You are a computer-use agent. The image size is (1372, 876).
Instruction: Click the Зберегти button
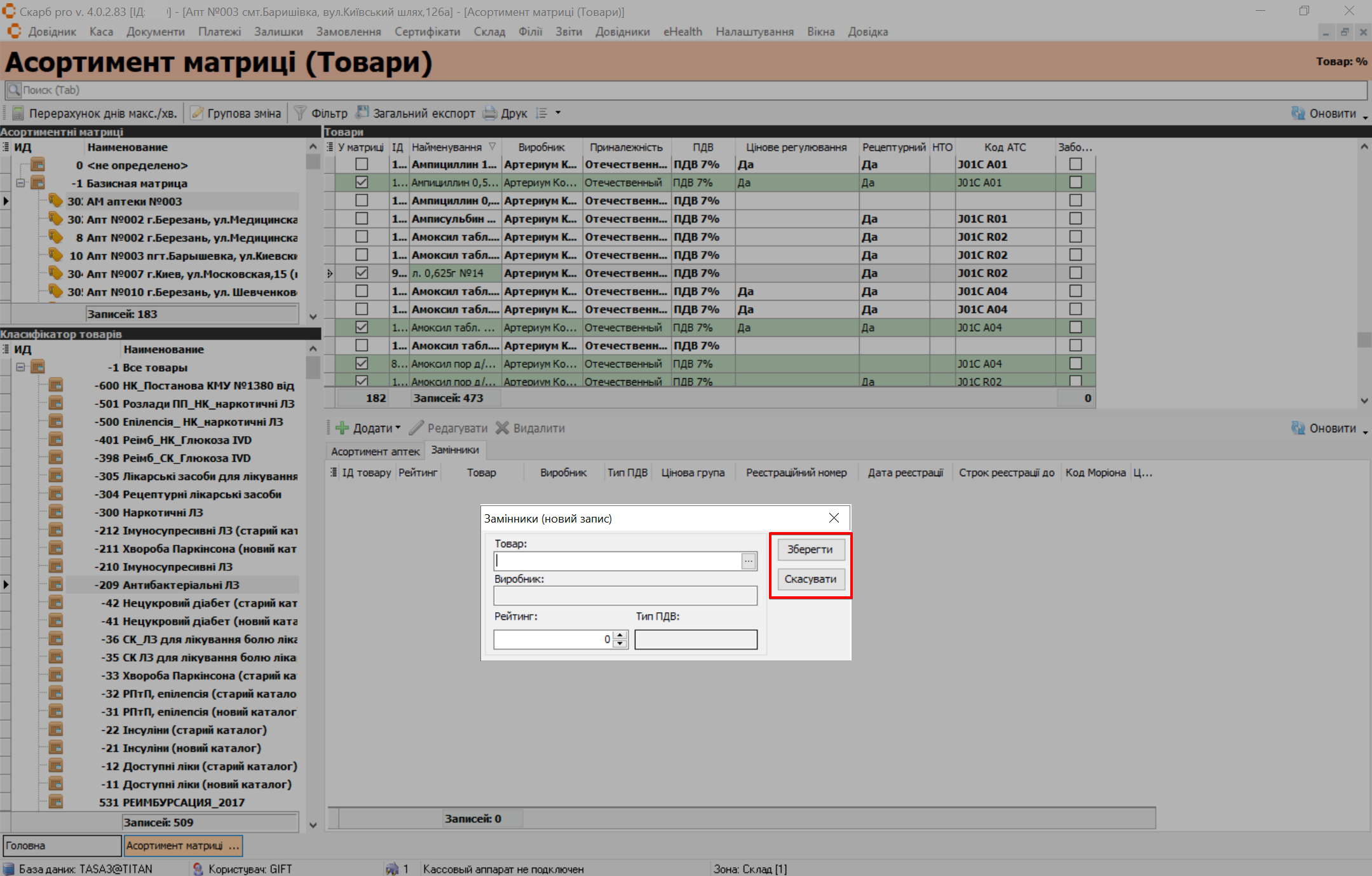(810, 549)
